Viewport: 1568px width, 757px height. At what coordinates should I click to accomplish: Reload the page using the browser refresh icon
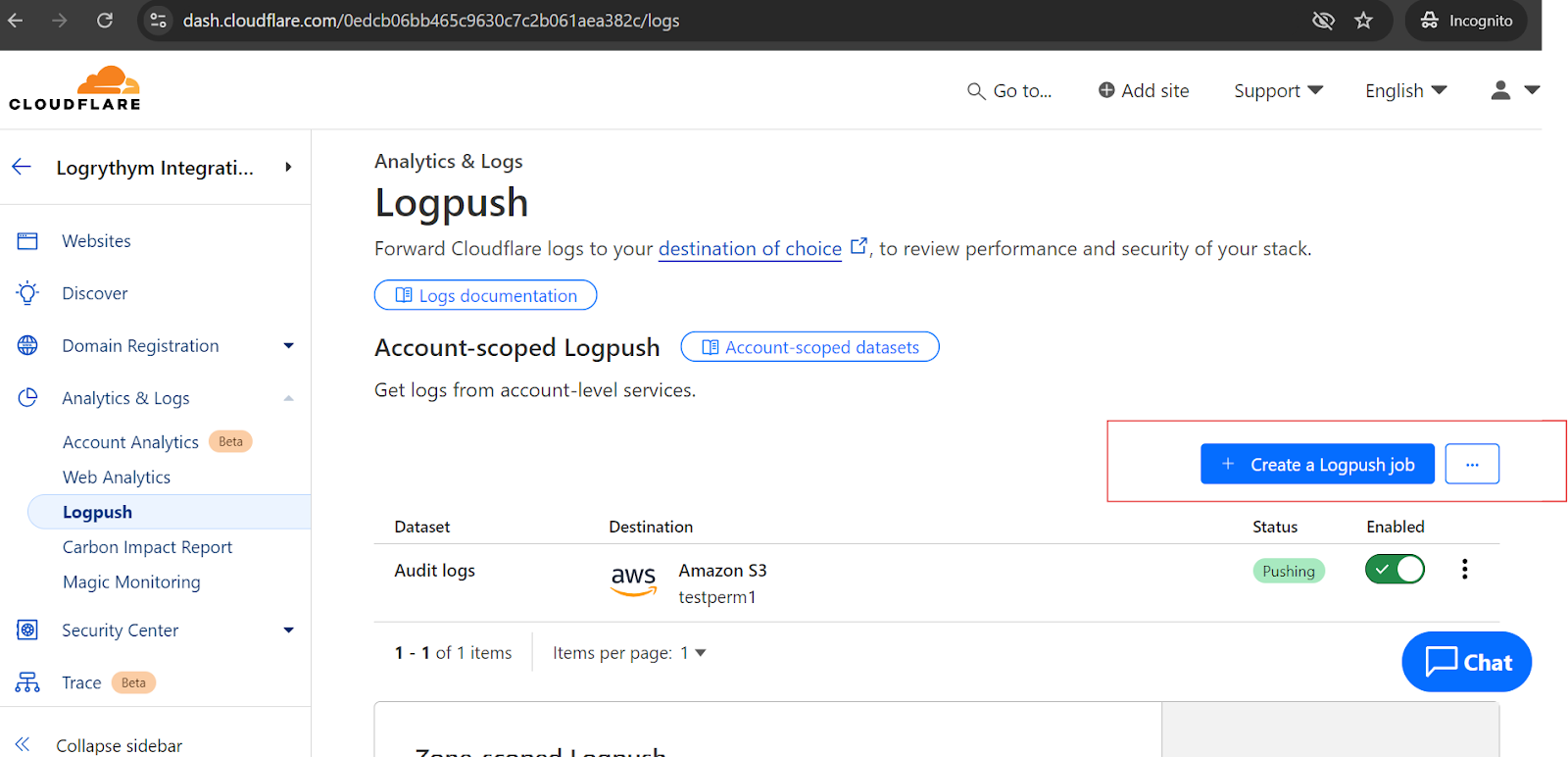105,21
